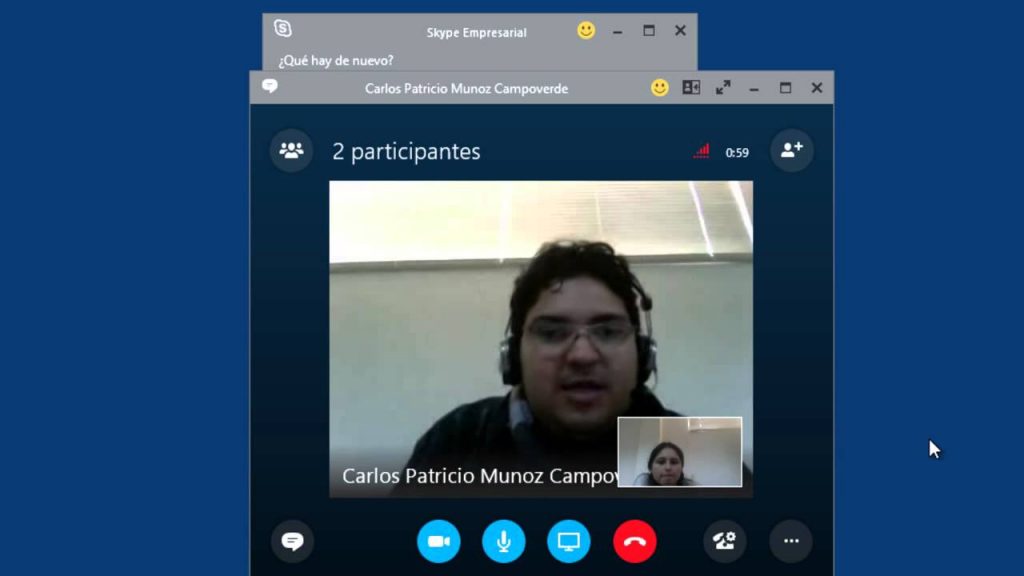Show the participants list icon

point(291,151)
